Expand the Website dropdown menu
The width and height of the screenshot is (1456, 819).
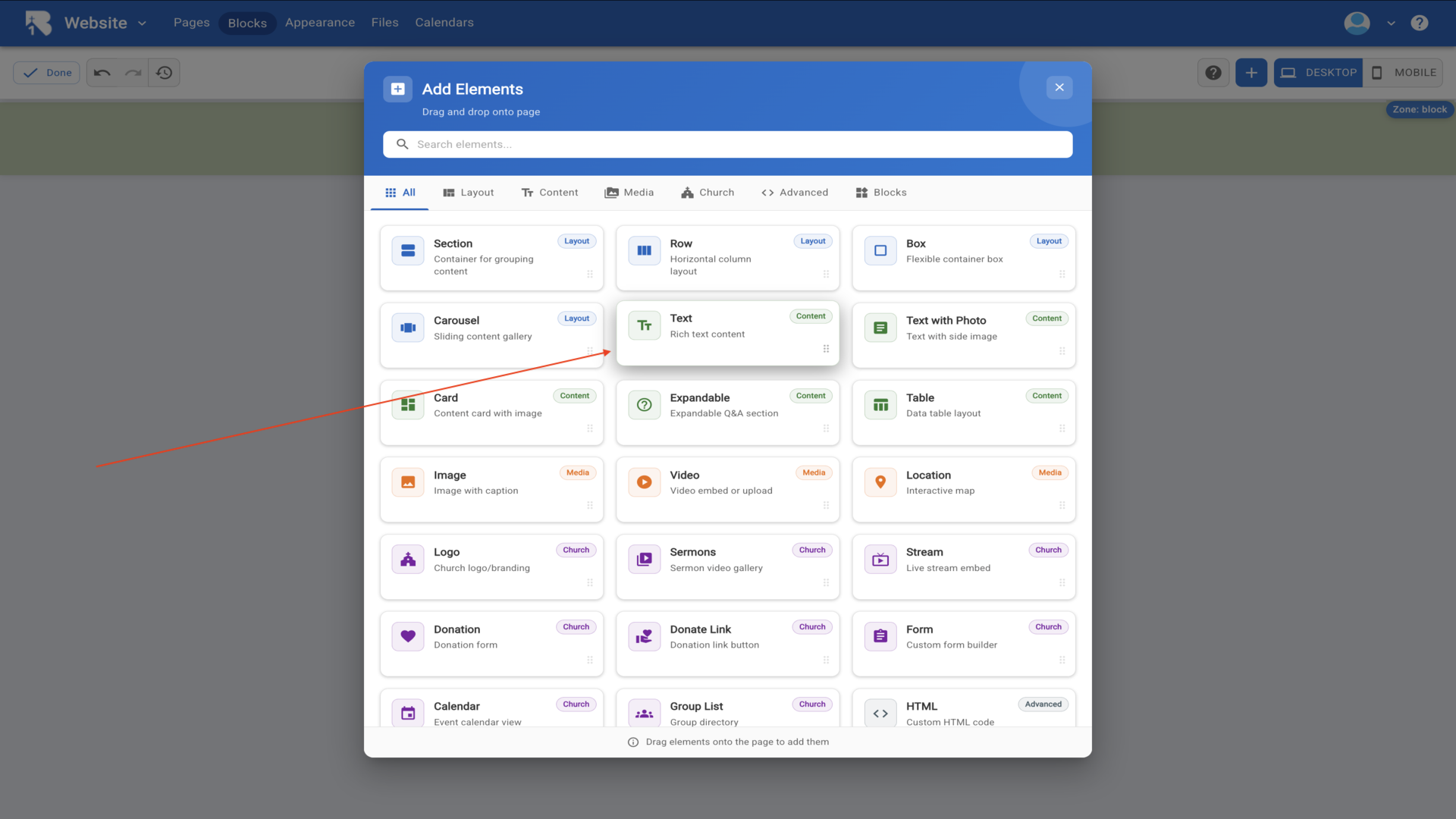point(142,24)
